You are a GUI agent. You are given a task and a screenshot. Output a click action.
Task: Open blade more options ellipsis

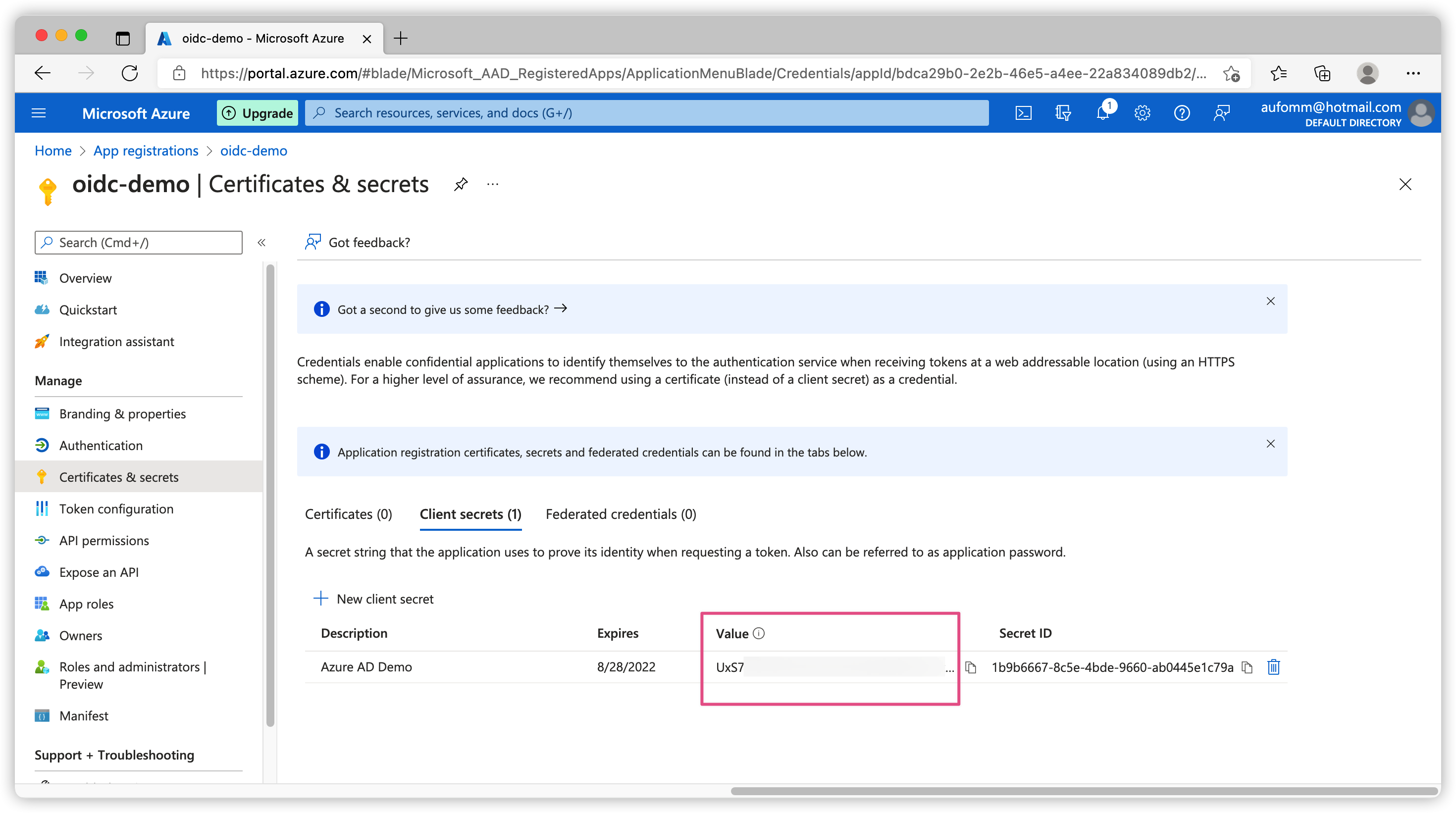(493, 184)
